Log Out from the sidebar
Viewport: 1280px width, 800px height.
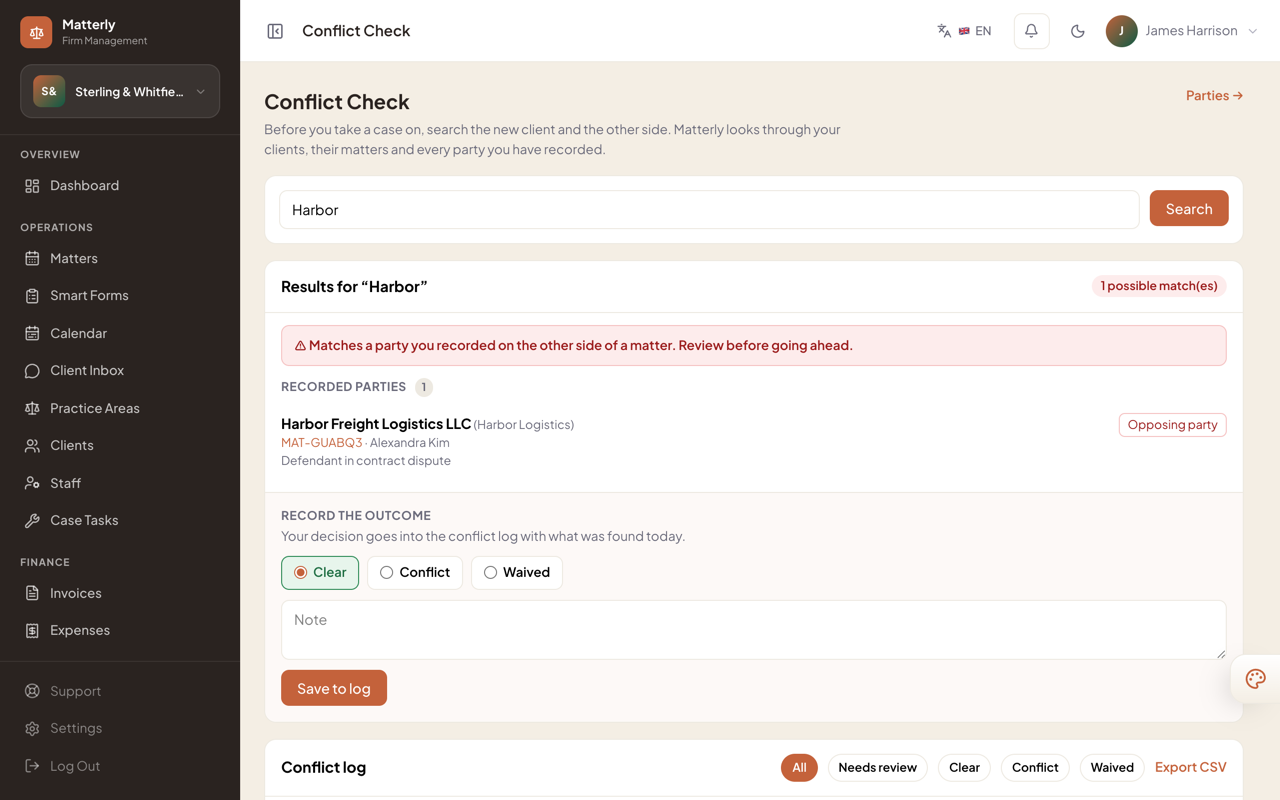click(75, 767)
